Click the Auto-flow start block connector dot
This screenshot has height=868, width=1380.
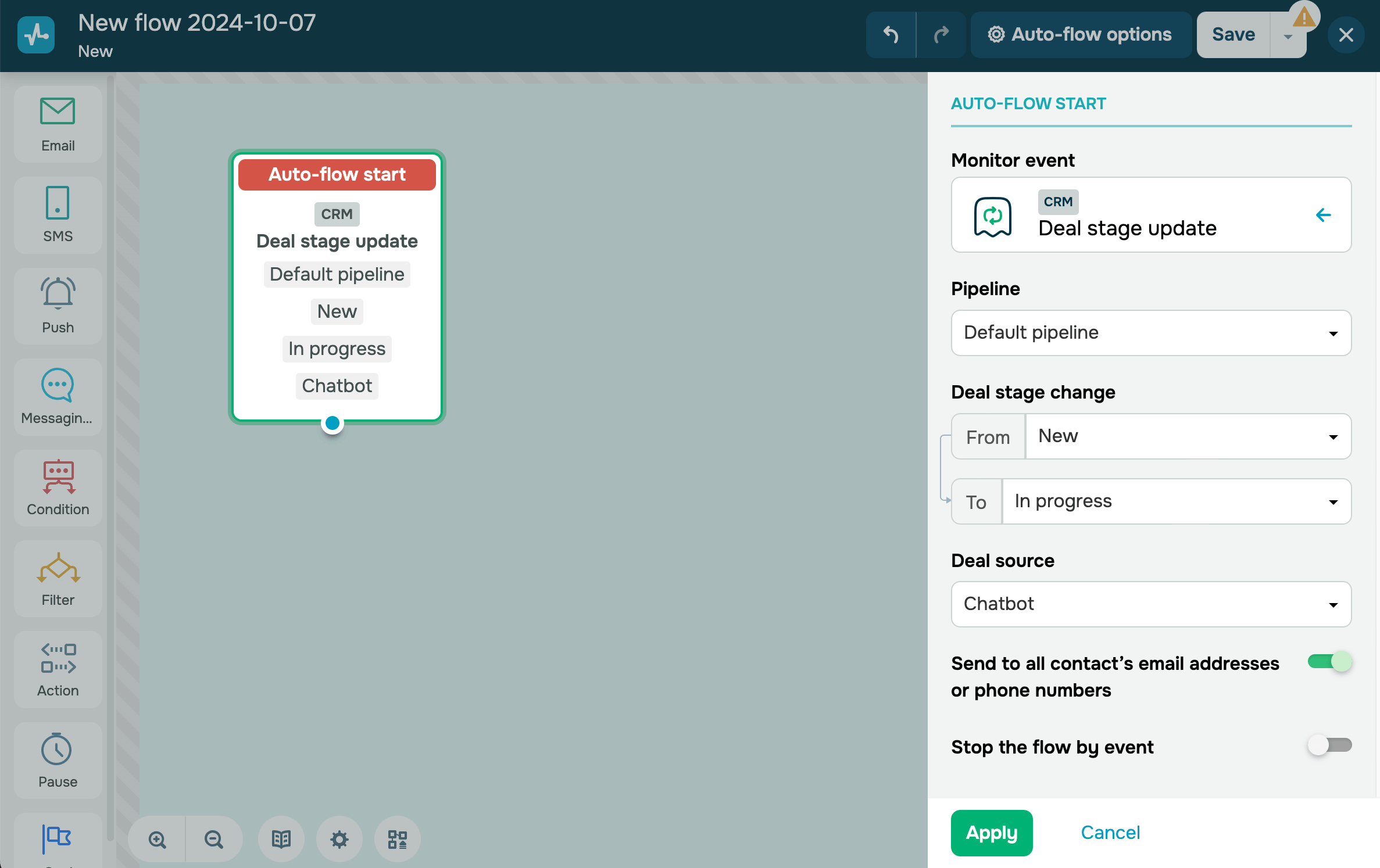333,423
